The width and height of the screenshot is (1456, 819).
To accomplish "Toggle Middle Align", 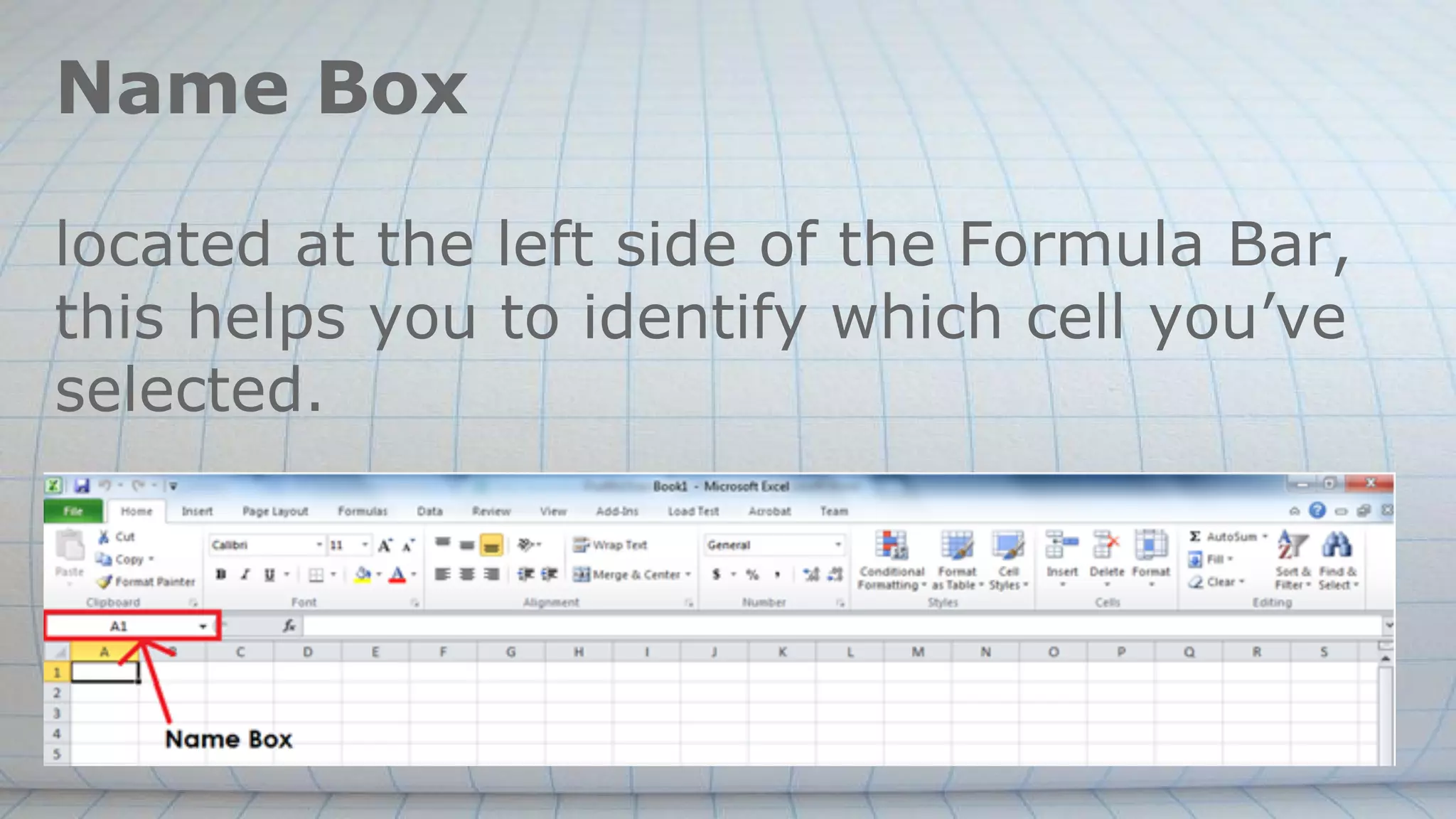I will tap(466, 545).
